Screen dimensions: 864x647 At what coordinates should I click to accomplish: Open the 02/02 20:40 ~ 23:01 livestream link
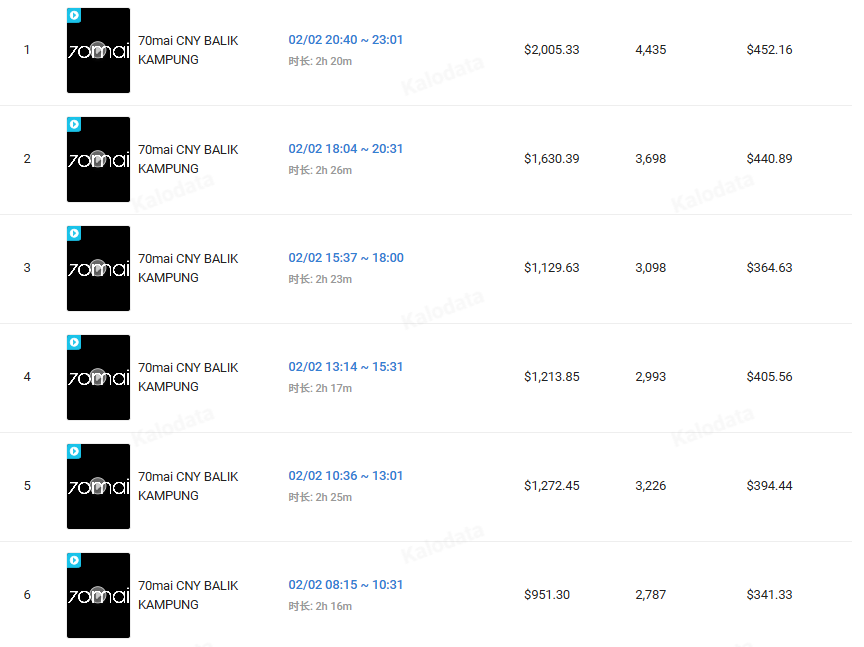click(346, 40)
